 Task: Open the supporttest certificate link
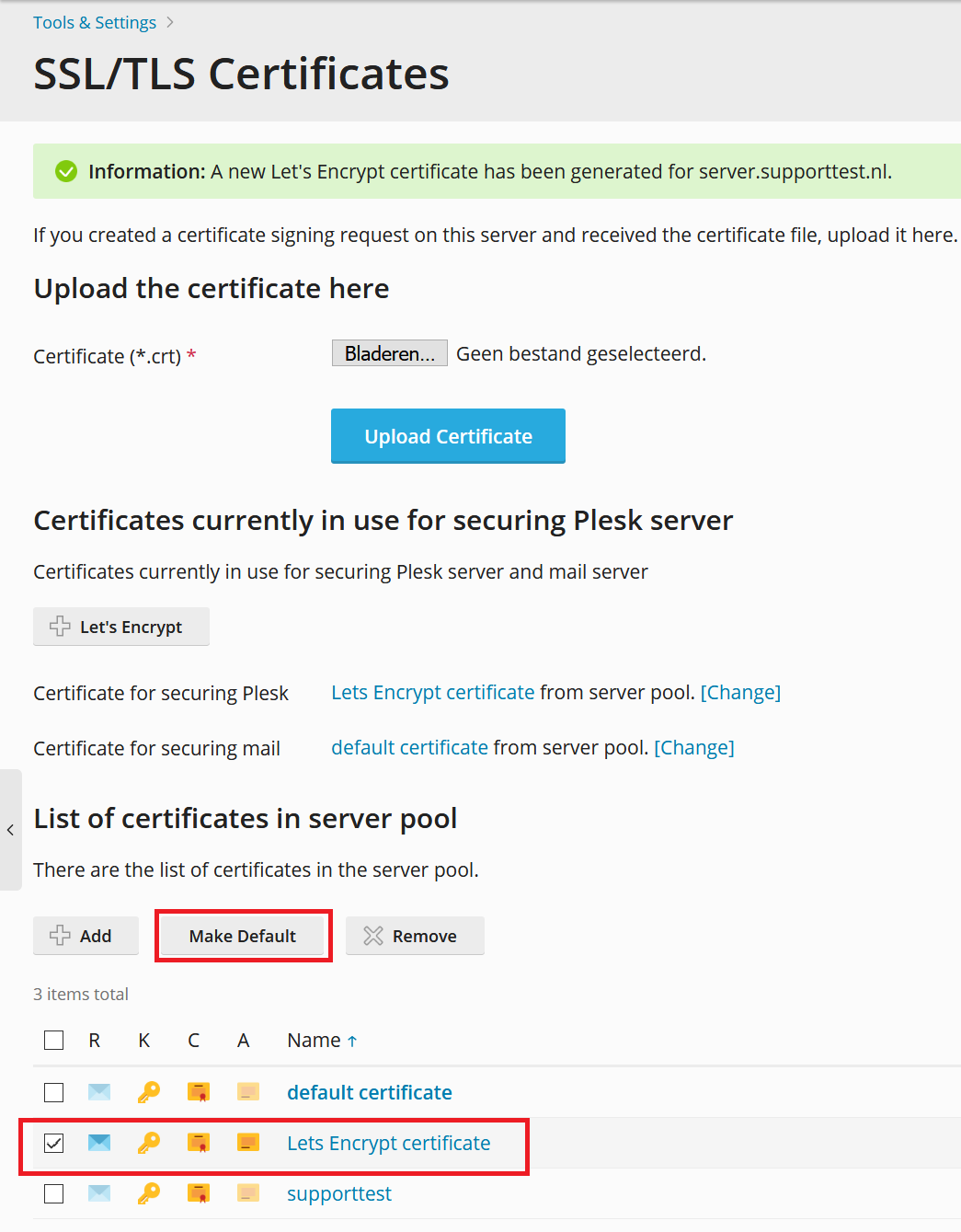[x=339, y=1193]
